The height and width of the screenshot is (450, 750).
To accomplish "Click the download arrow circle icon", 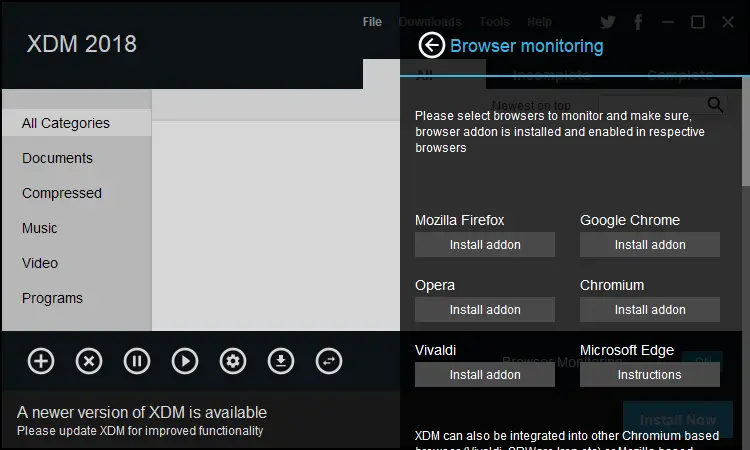I will tap(281, 361).
